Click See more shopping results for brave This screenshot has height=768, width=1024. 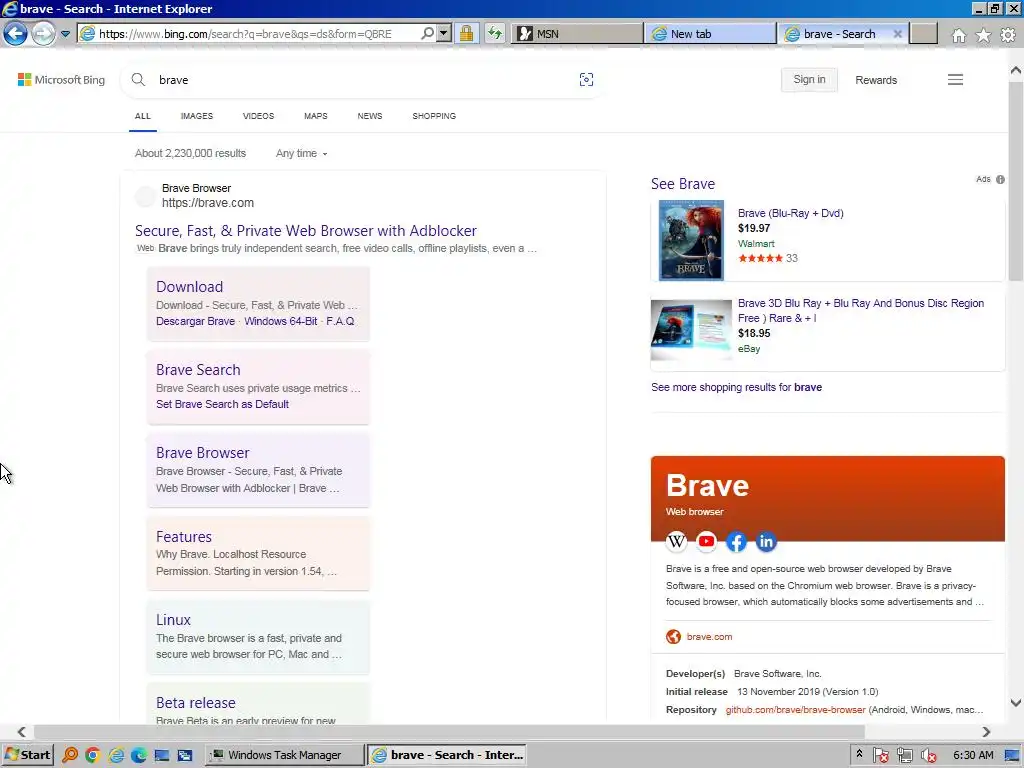[736, 387]
